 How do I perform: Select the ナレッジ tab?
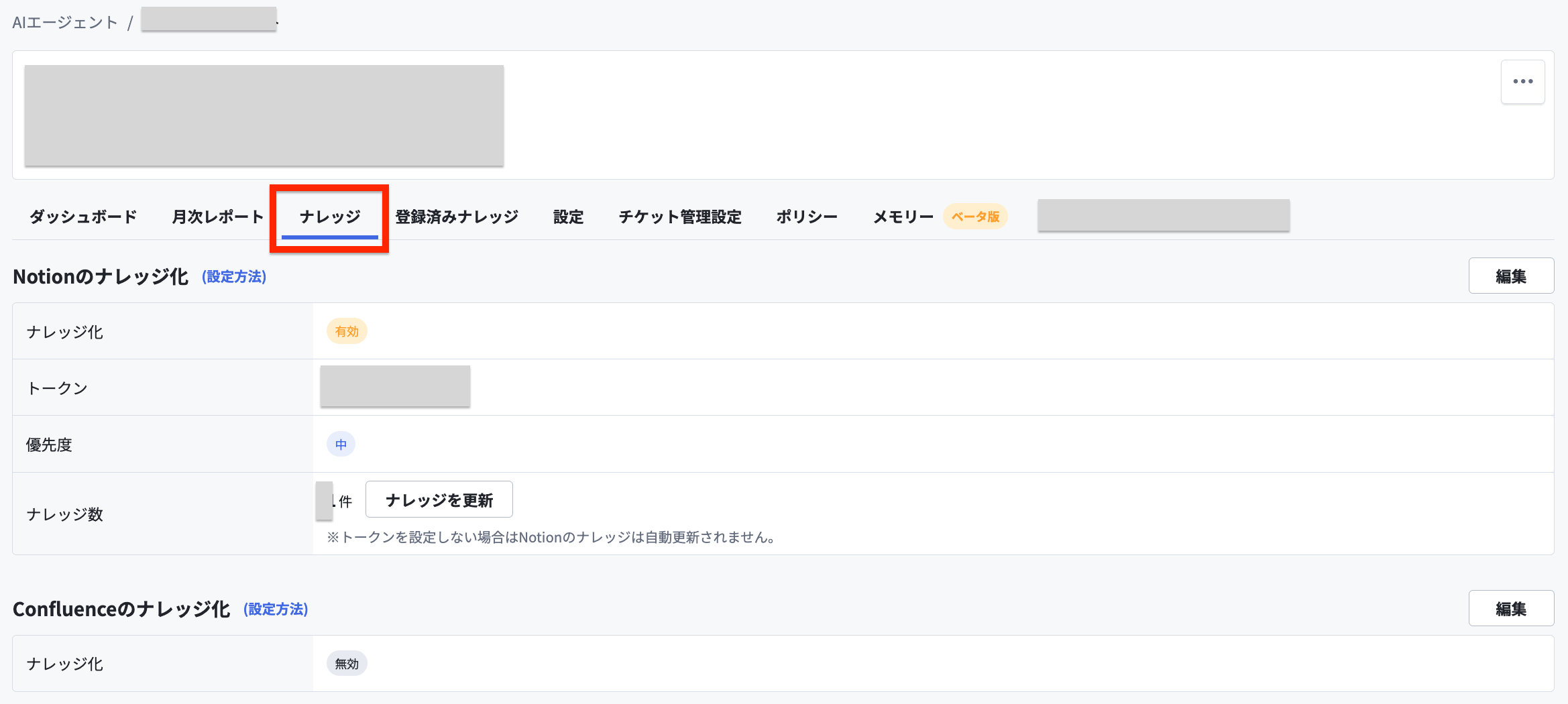330,217
